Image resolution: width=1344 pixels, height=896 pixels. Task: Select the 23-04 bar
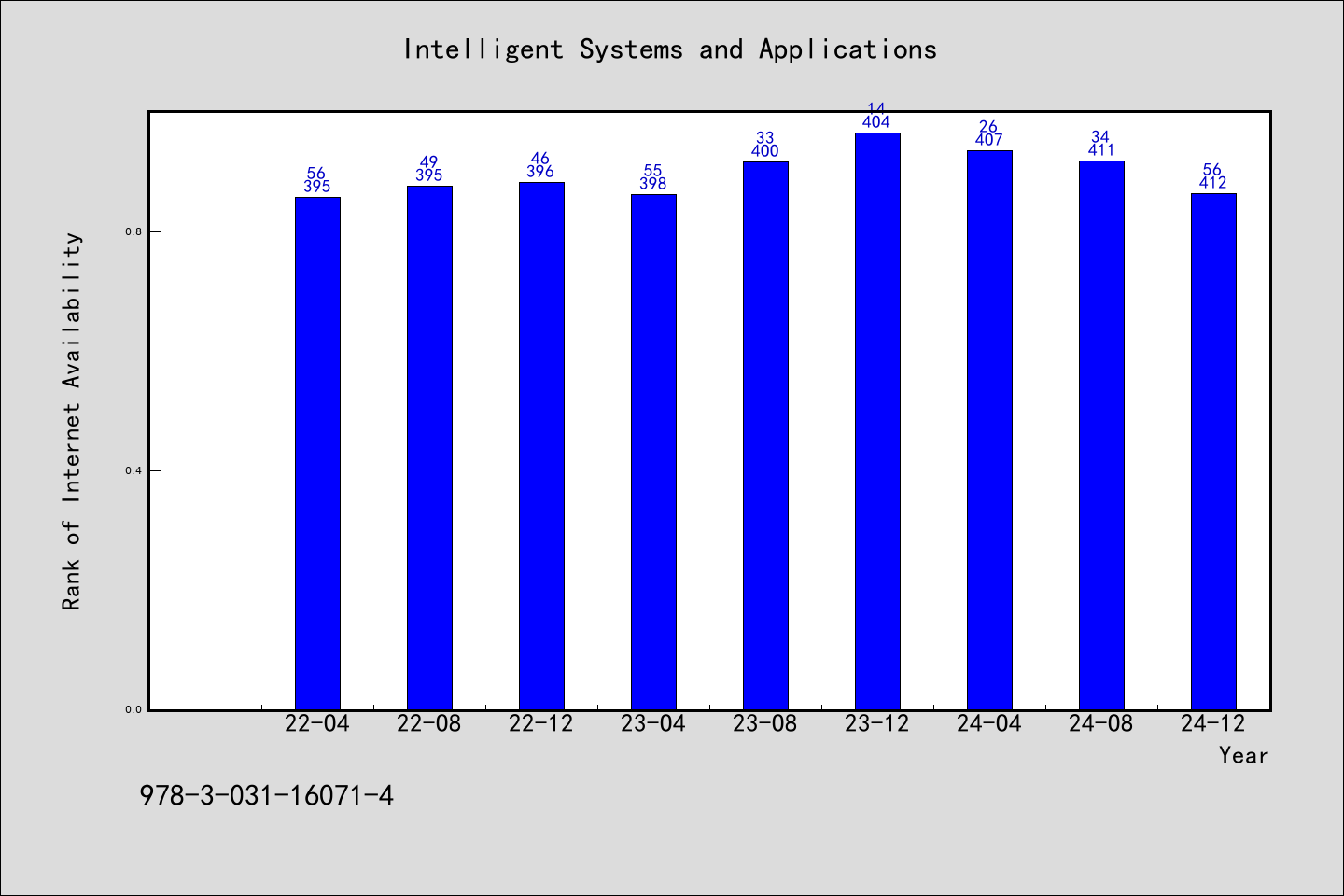tap(653, 452)
